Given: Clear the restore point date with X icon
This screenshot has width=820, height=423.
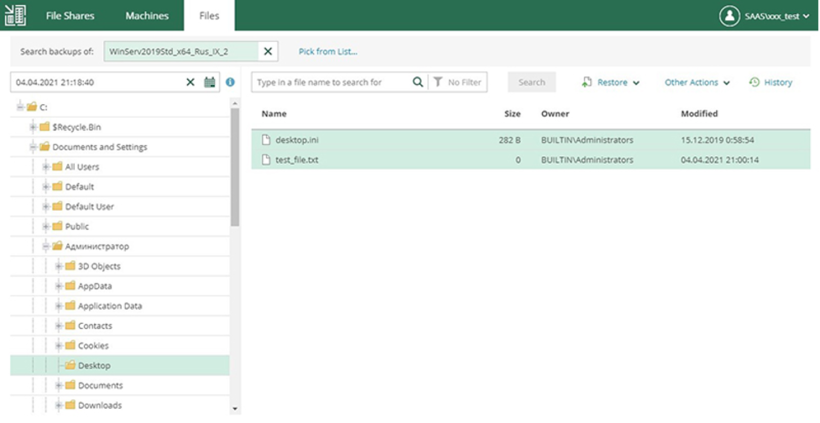Looking at the screenshot, I should coord(190,82).
